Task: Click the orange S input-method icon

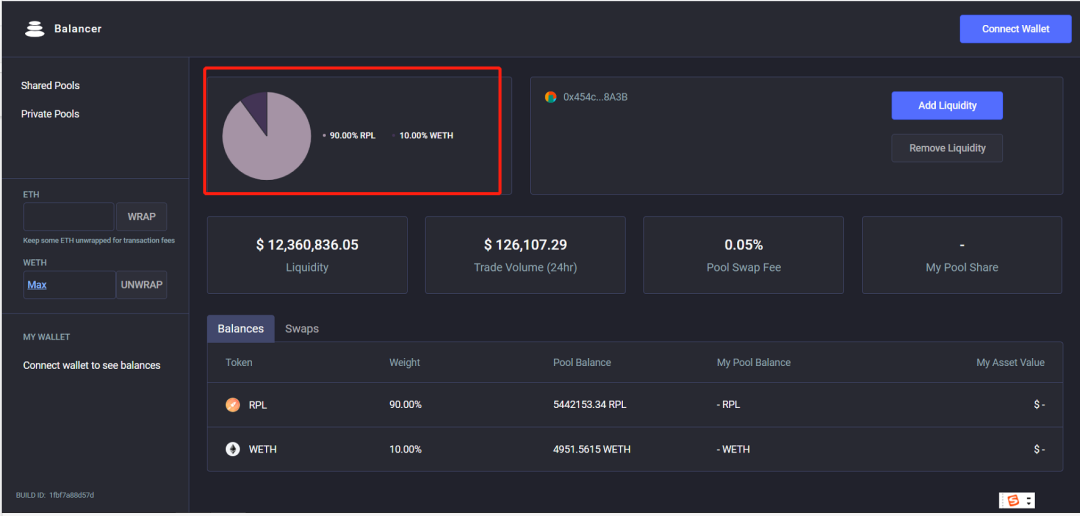Action: click(x=1012, y=501)
